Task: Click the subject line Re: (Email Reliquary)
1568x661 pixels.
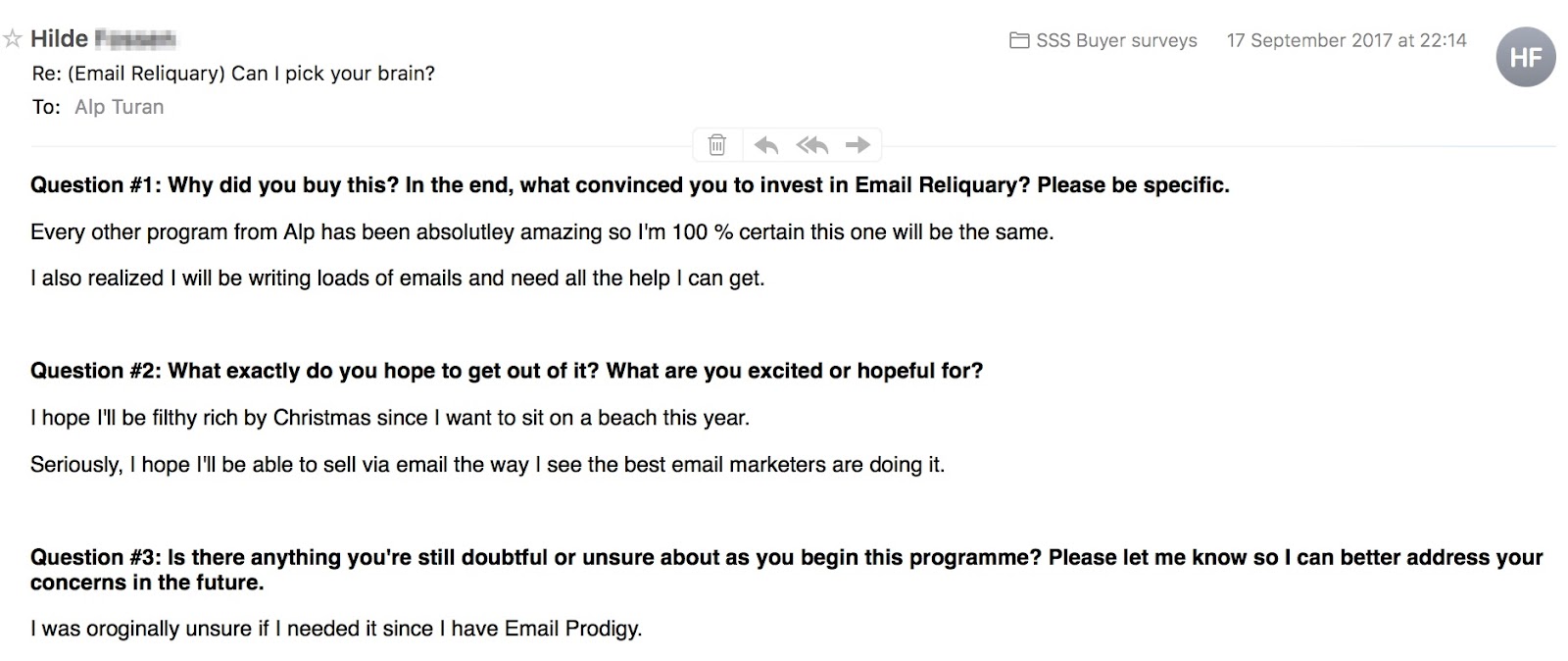Action: [233, 74]
